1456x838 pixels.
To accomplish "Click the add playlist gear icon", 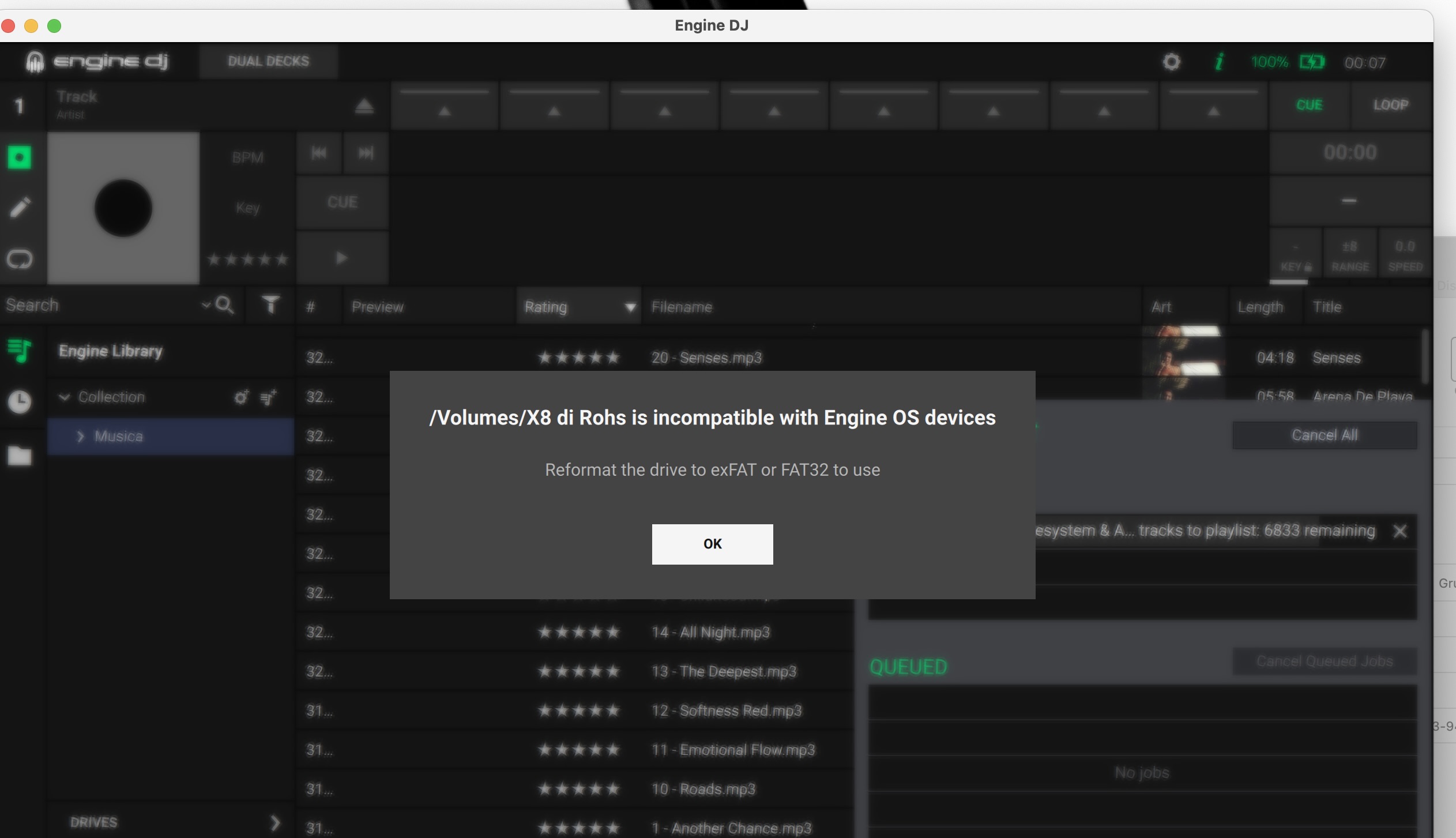I will pos(241,397).
